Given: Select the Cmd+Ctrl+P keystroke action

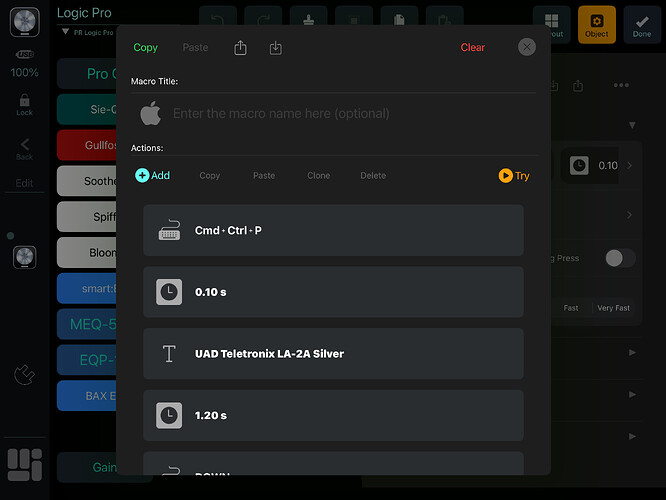Looking at the screenshot, I should click(333, 230).
